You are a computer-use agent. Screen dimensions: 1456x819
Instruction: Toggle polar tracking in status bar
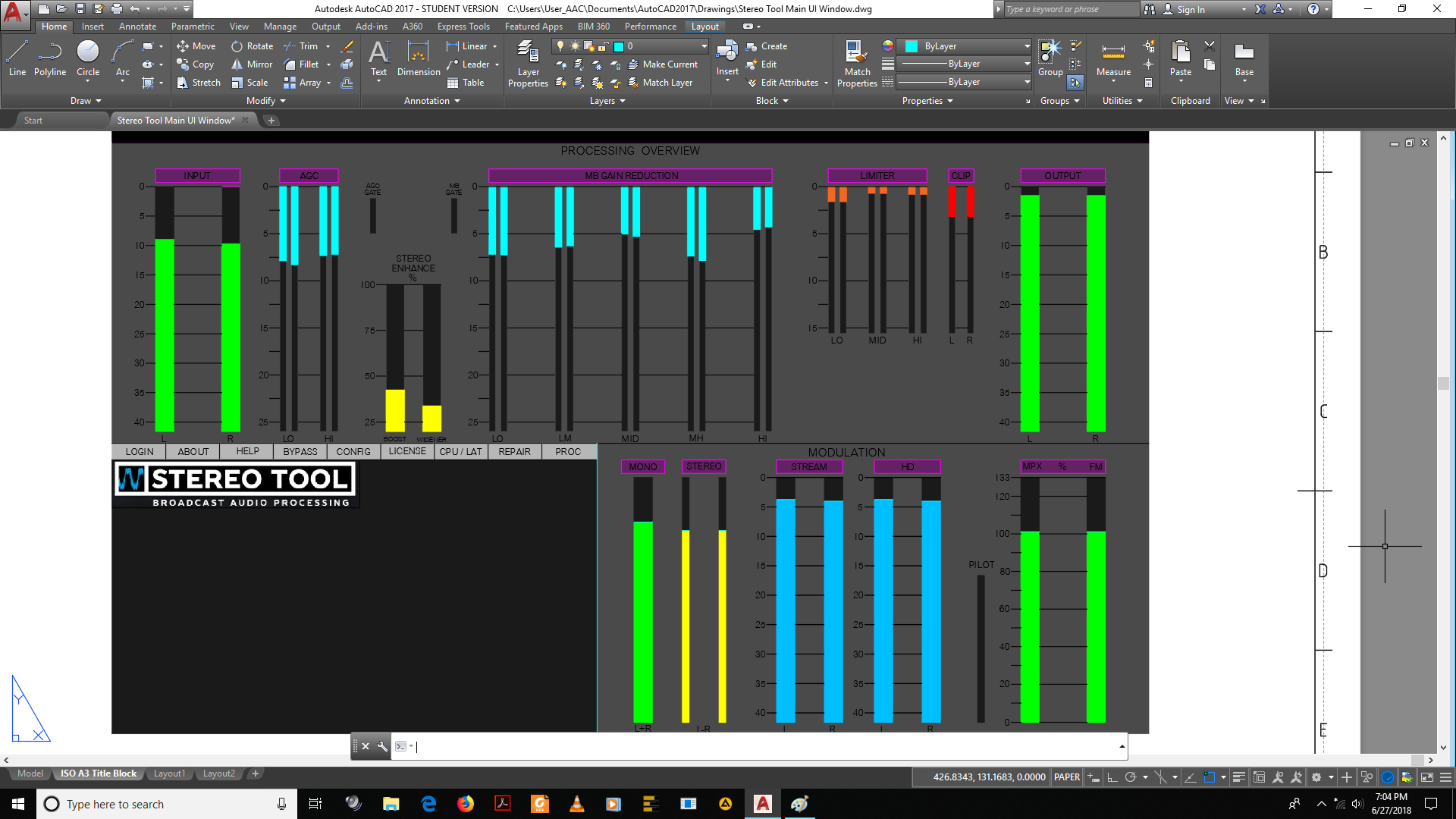(1131, 777)
